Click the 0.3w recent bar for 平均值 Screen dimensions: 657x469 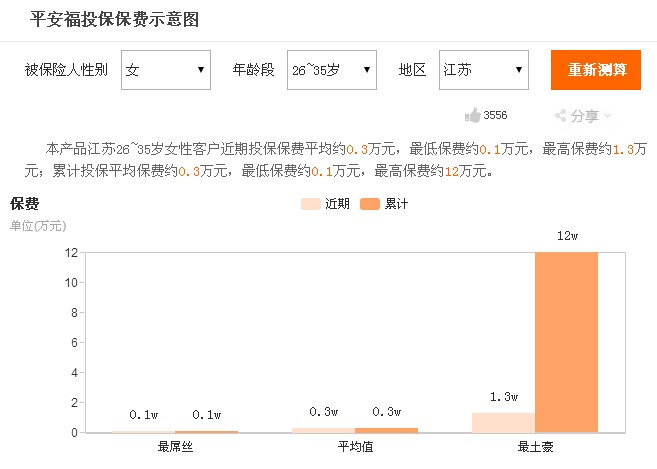(x=323, y=430)
